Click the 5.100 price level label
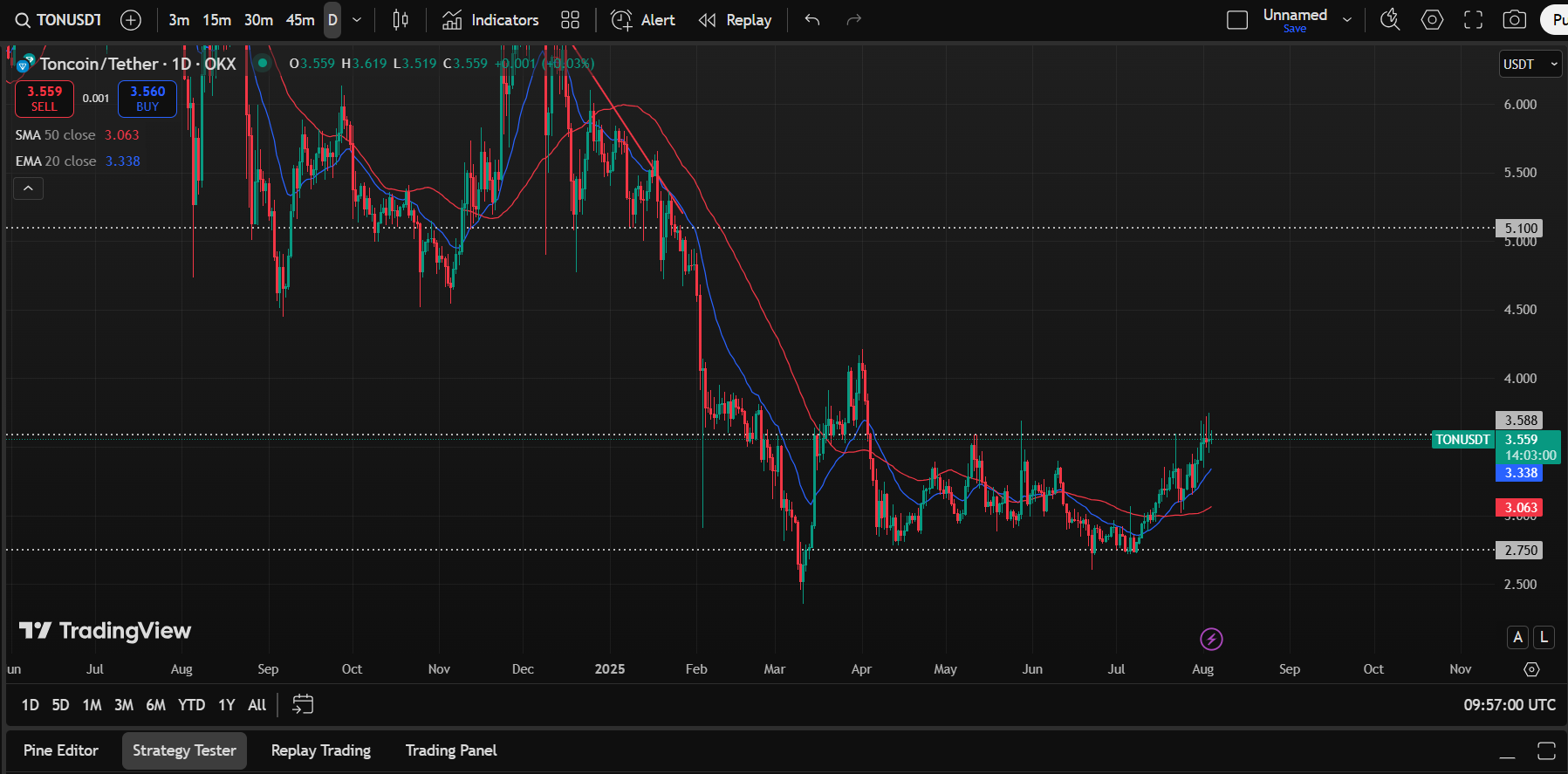 coord(1519,229)
